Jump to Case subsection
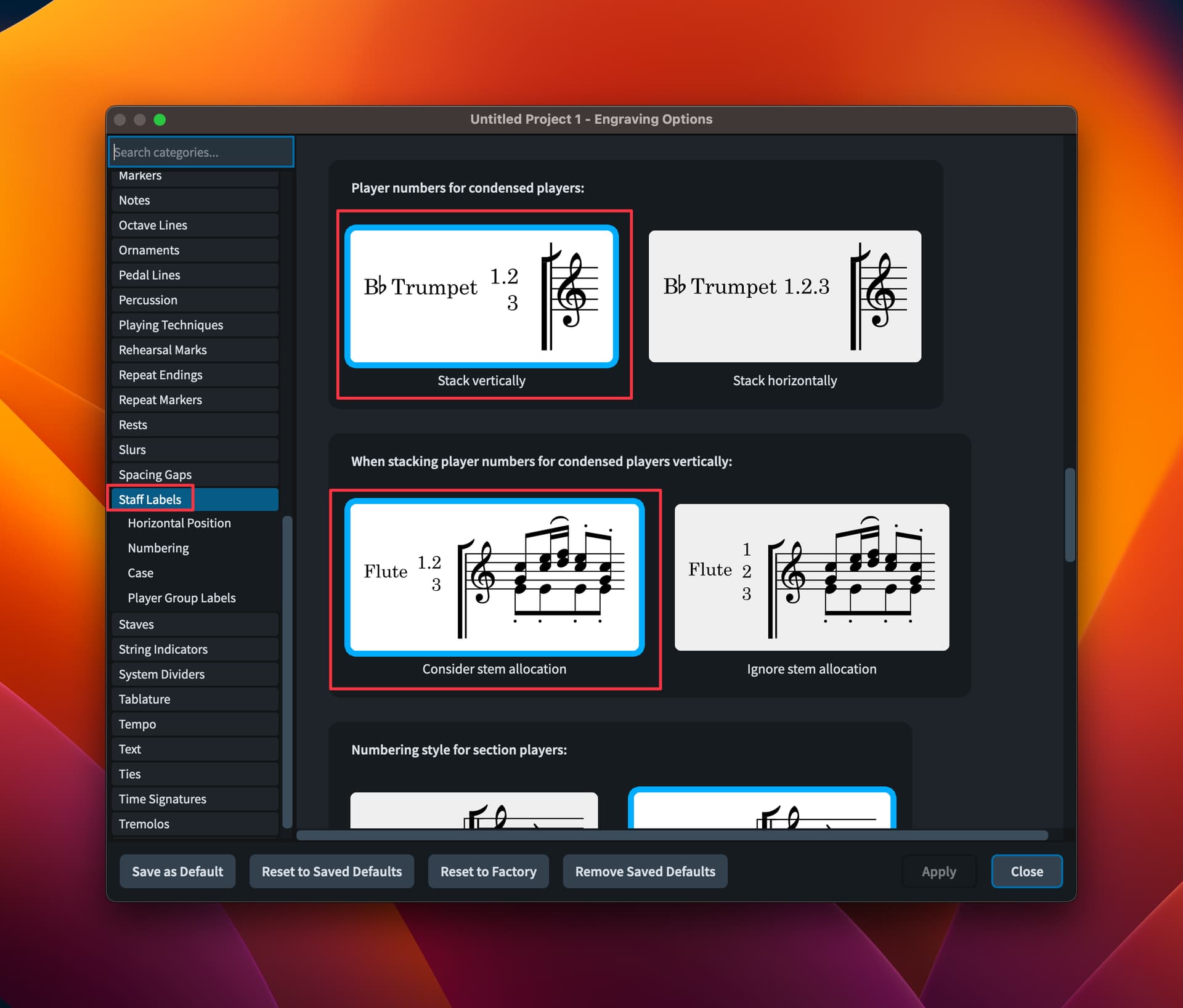This screenshot has height=1008, width=1183. pyautogui.click(x=140, y=573)
